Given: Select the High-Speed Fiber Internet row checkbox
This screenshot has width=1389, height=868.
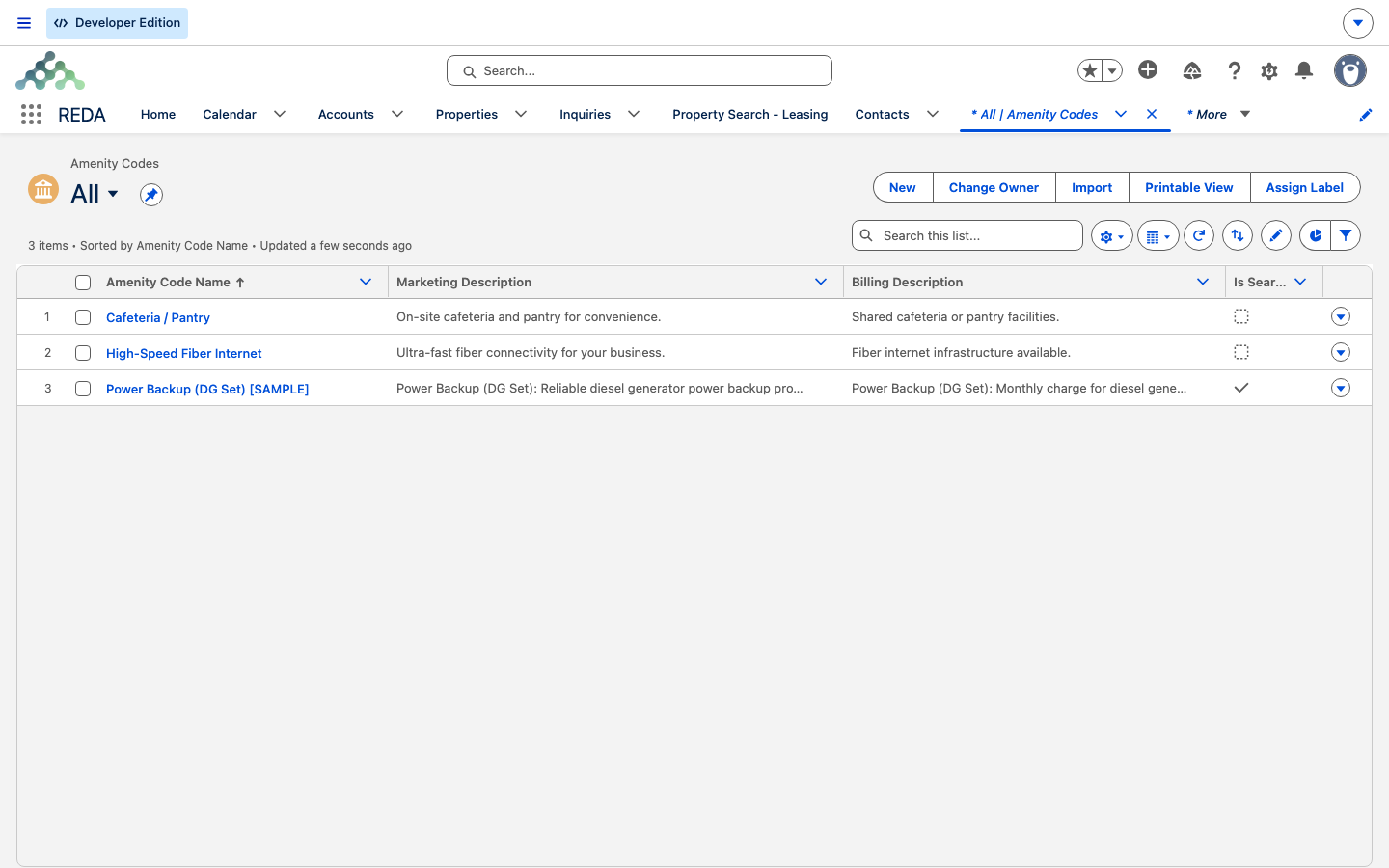Looking at the screenshot, I should 83,353.
